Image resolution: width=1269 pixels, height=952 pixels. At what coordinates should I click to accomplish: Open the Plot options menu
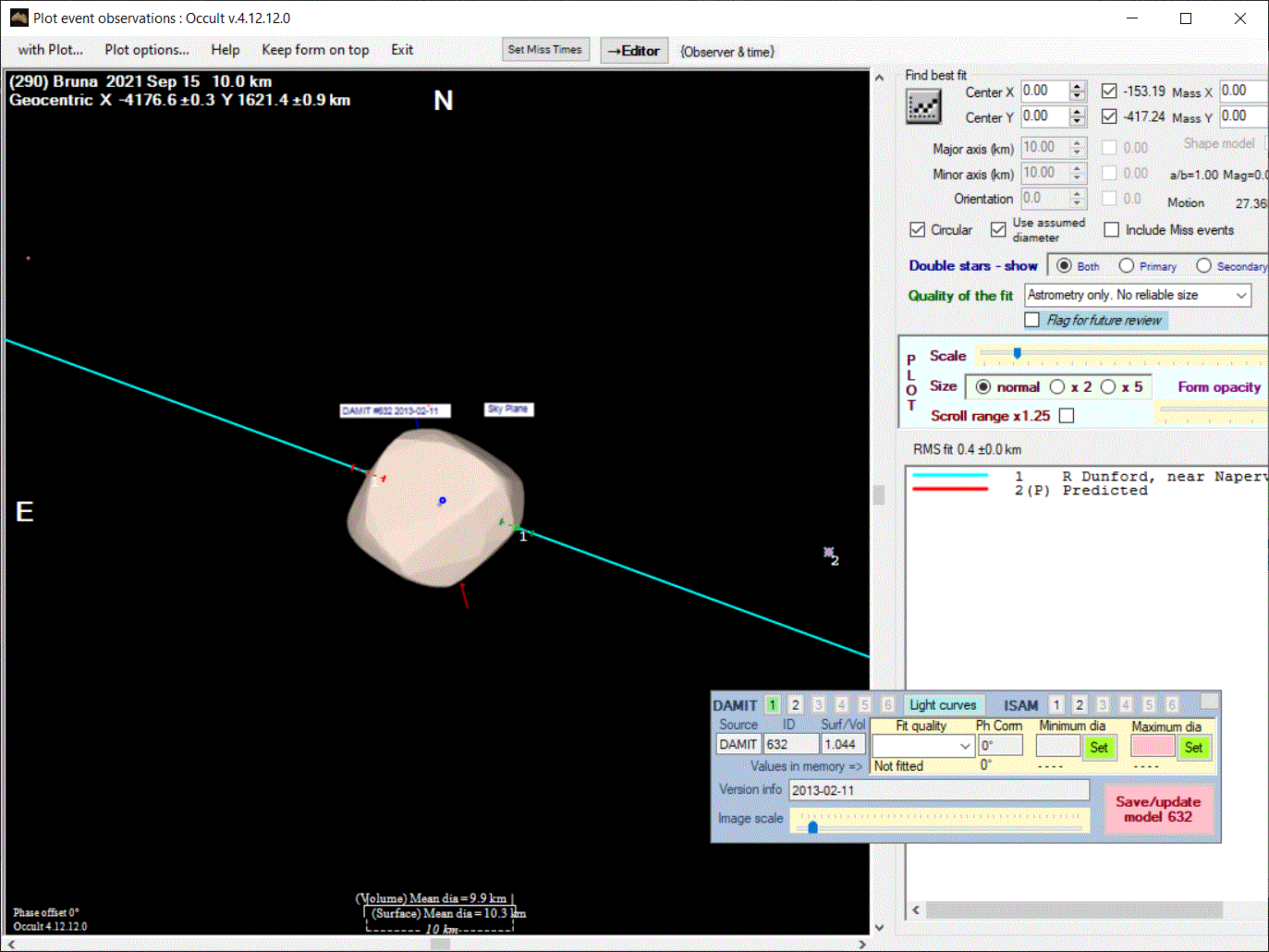[x=147, y=50]
